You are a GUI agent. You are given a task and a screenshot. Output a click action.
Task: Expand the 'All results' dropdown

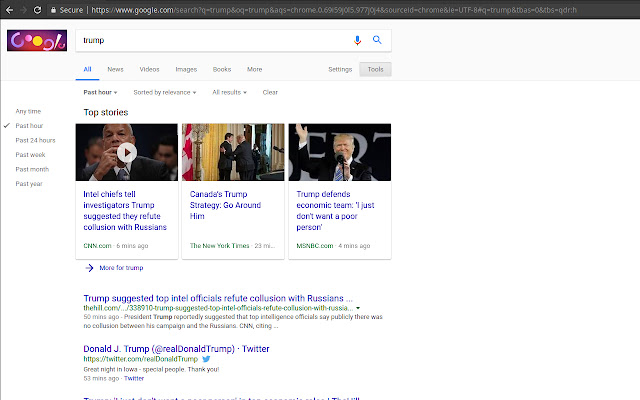coord(231,92)
